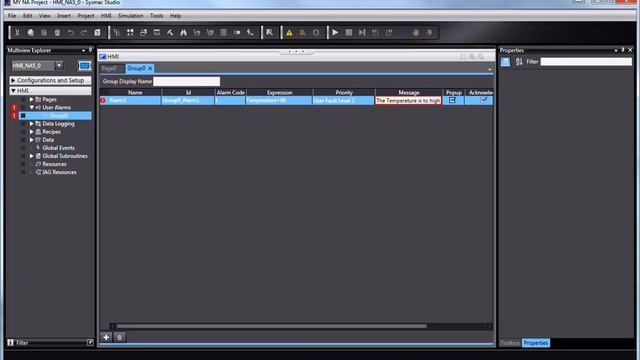Screen dimensions: 640x360
Task: Collapse the User Alarms tree node
Action: (31, 107)
